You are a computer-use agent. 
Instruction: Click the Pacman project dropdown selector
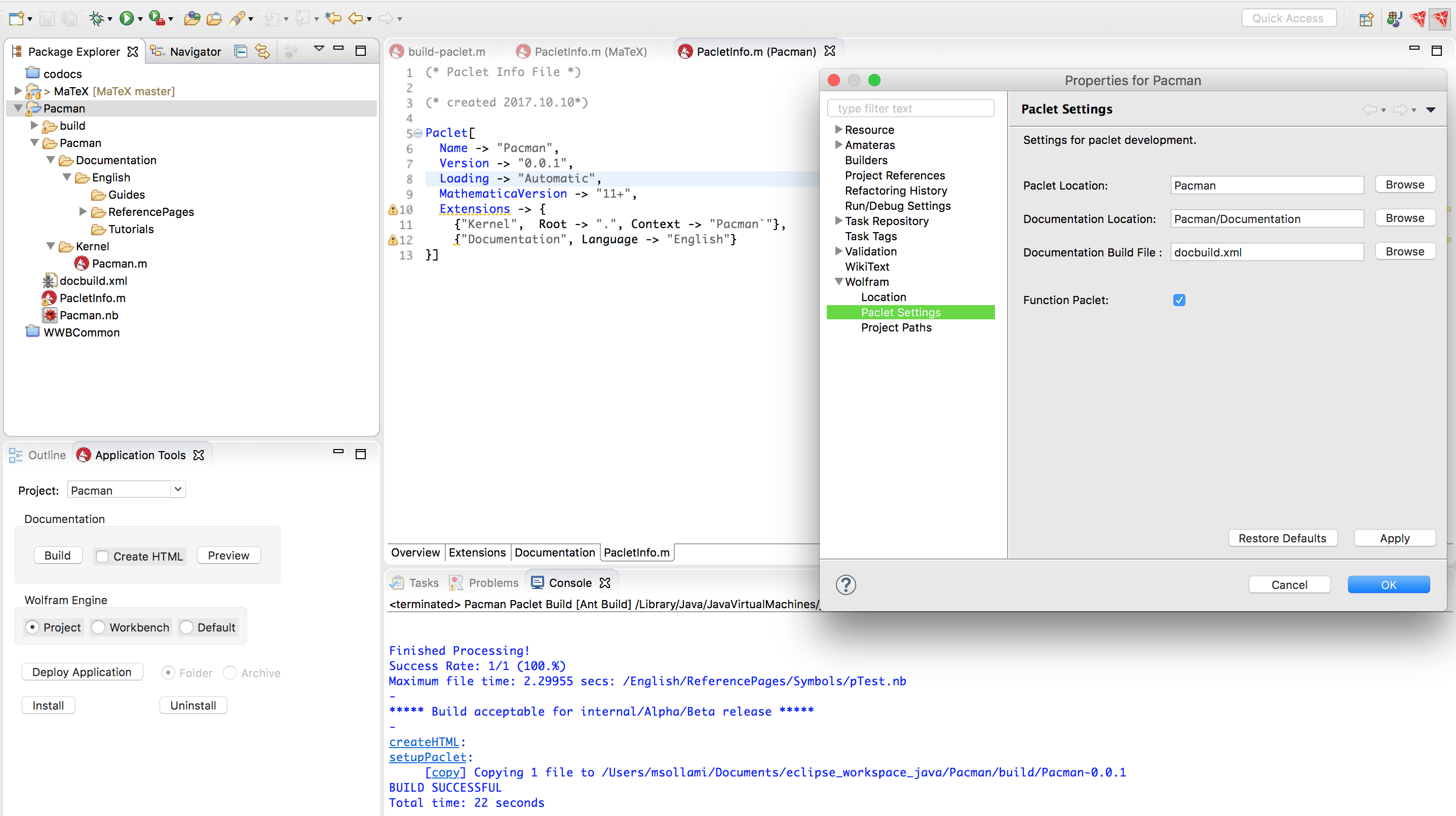coord(124,490)
